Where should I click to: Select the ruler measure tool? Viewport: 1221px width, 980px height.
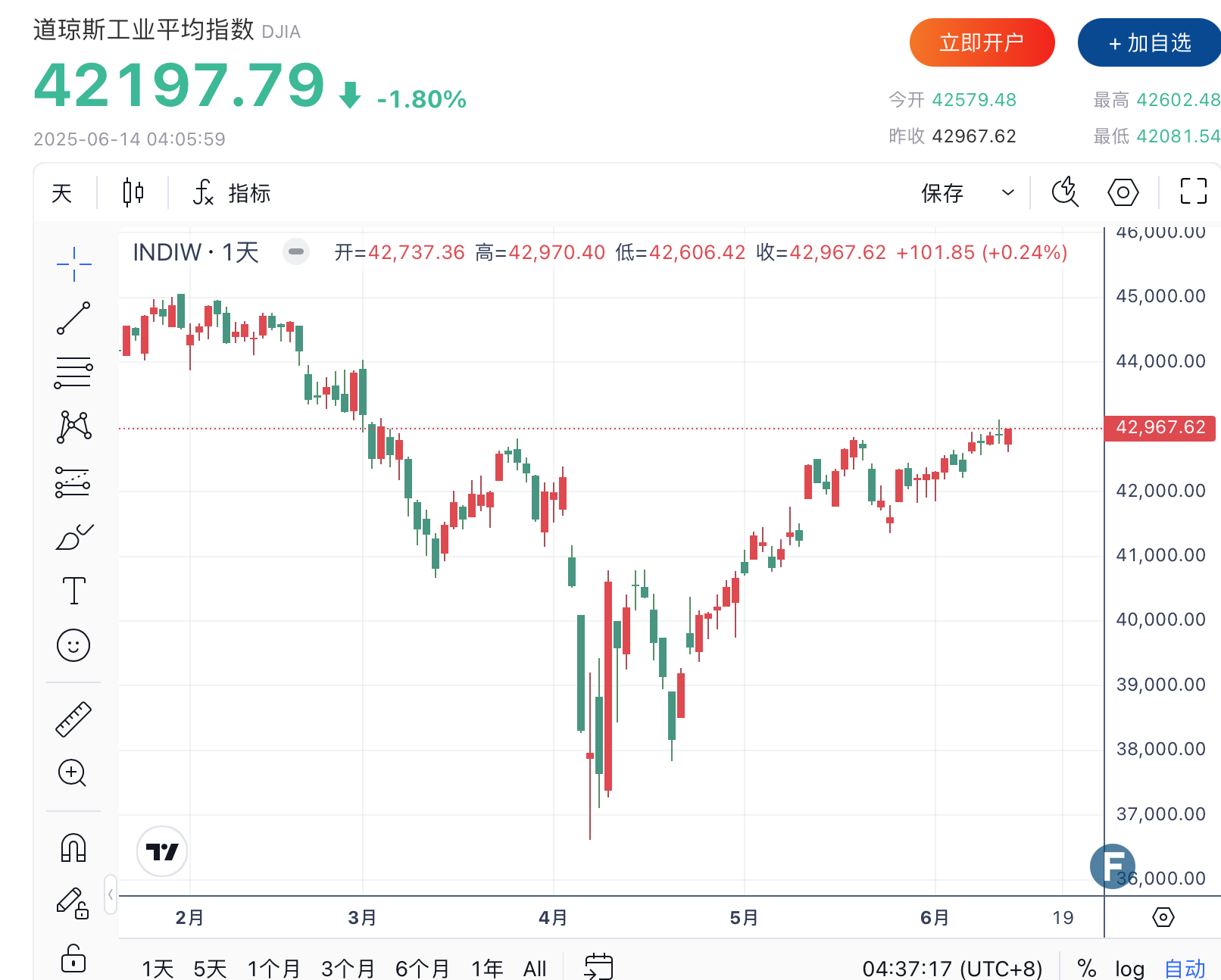pos(73,719)
